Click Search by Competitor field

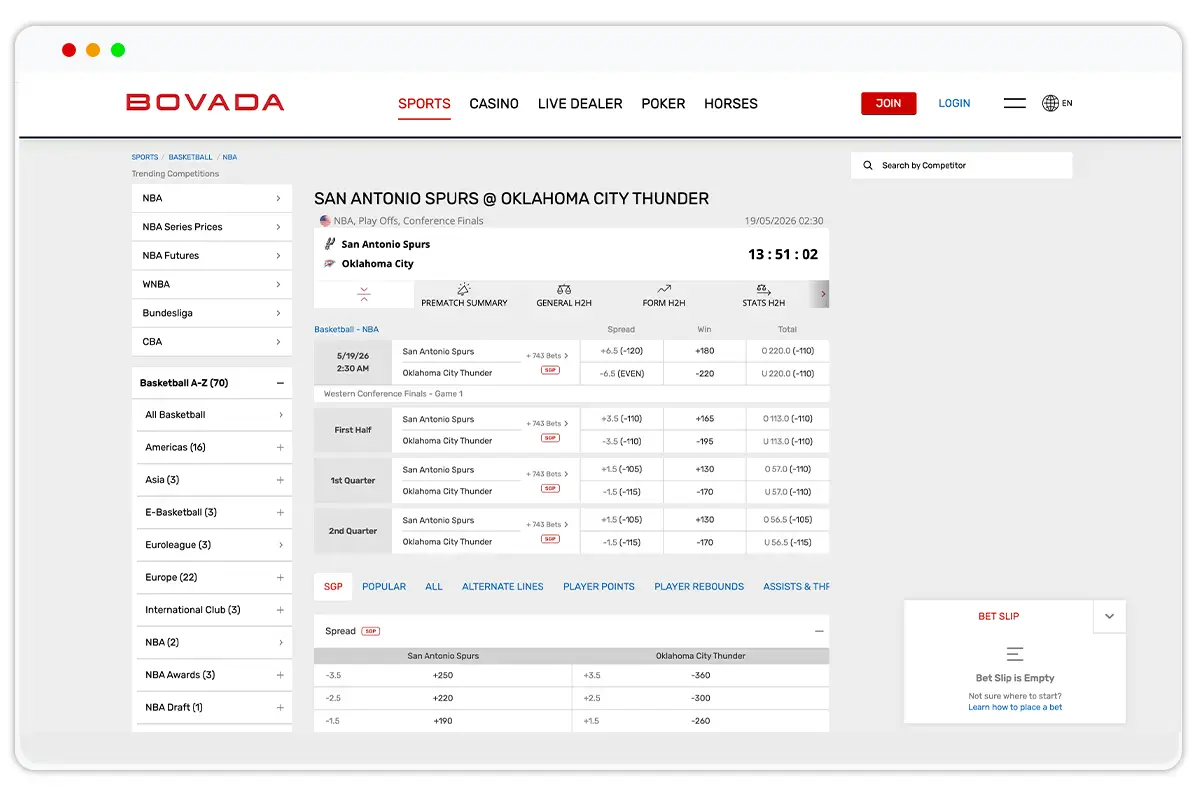point(962,166)
